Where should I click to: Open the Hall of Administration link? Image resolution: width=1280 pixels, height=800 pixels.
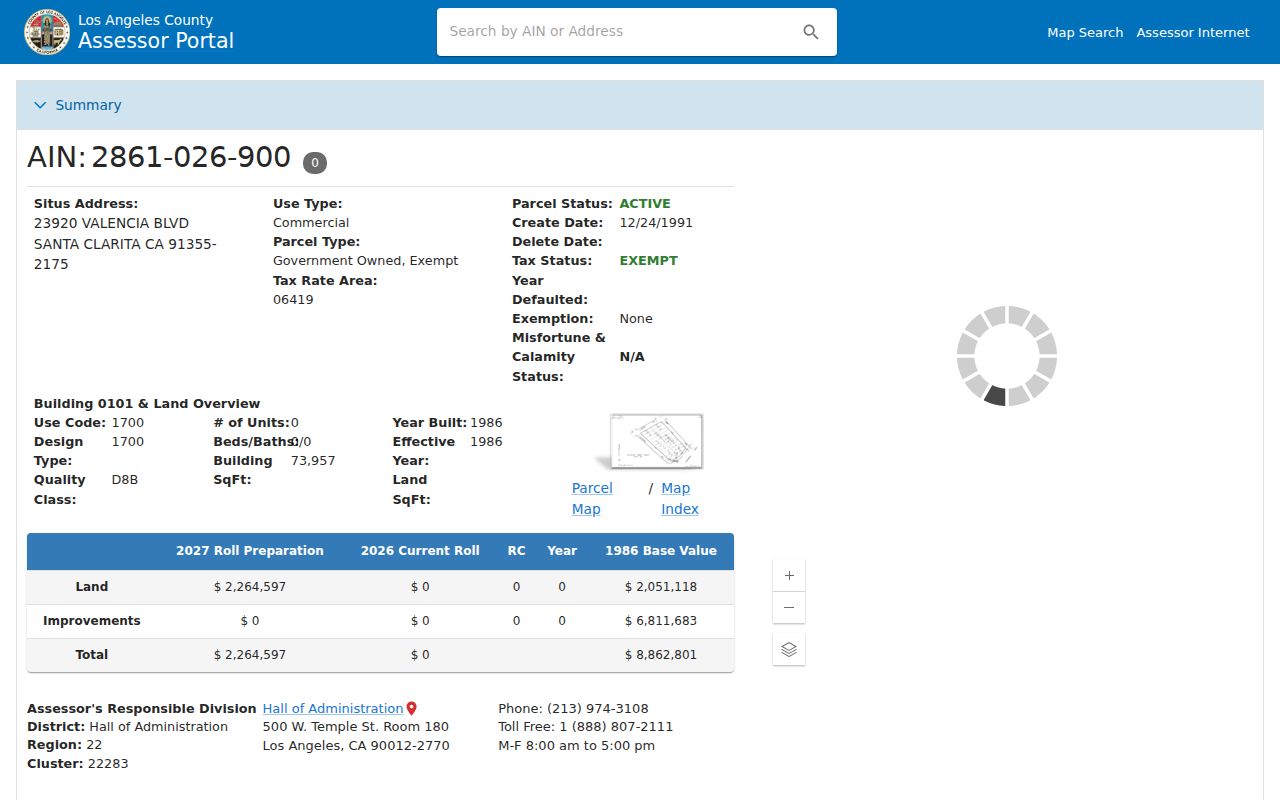pos(333,708)
